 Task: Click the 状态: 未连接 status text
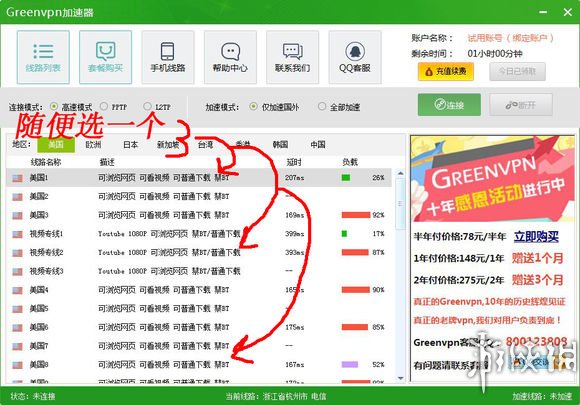pos(33,396)
